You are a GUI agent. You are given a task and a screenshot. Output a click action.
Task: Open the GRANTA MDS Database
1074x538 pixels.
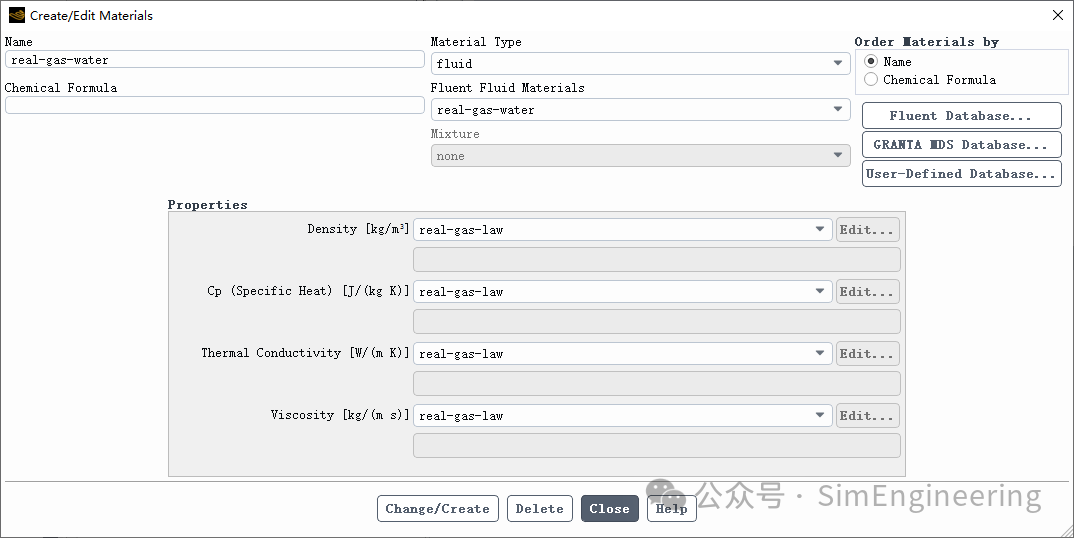[962, 145]
